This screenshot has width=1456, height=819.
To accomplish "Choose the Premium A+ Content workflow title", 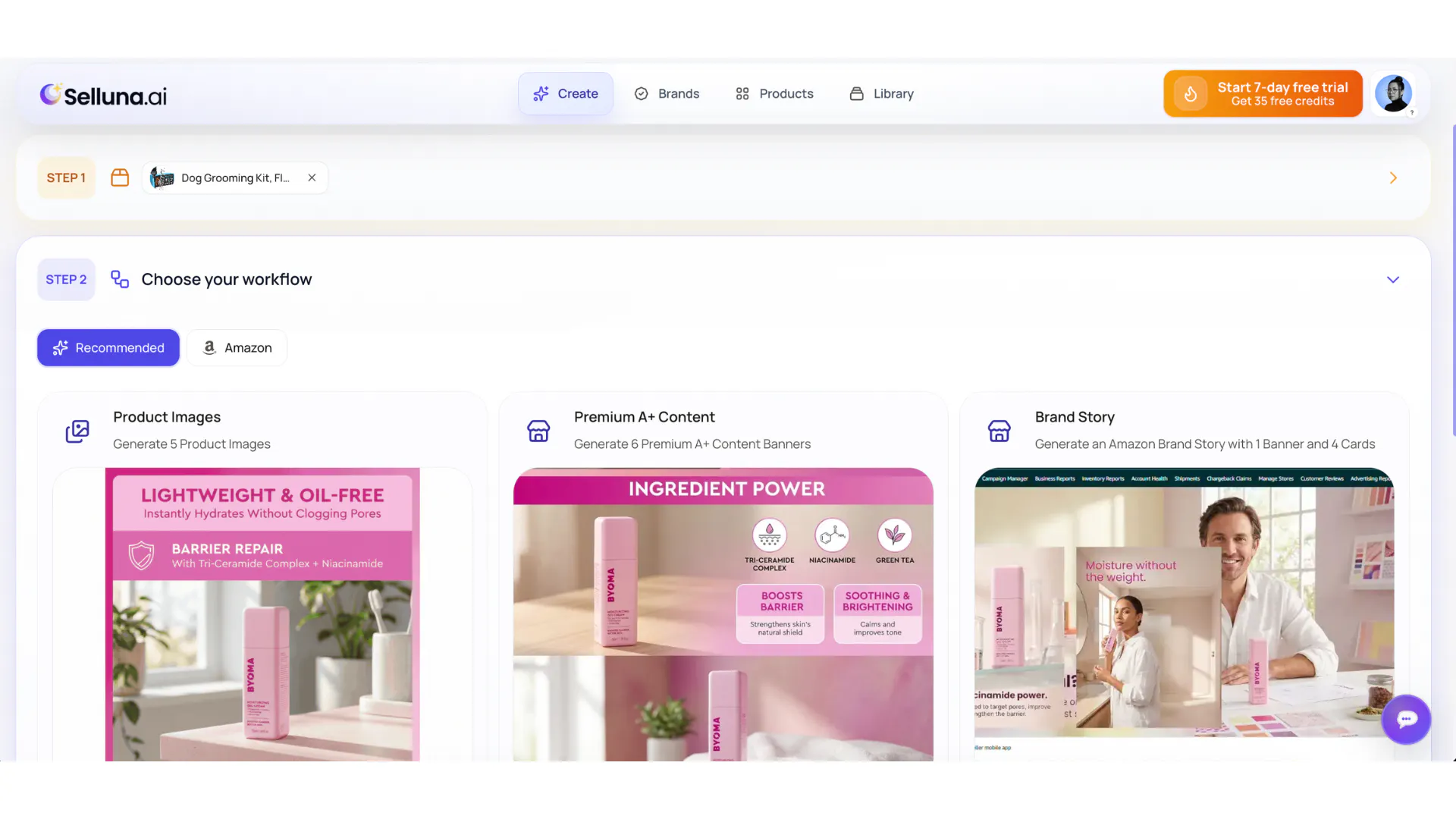I will coord(645,417).
